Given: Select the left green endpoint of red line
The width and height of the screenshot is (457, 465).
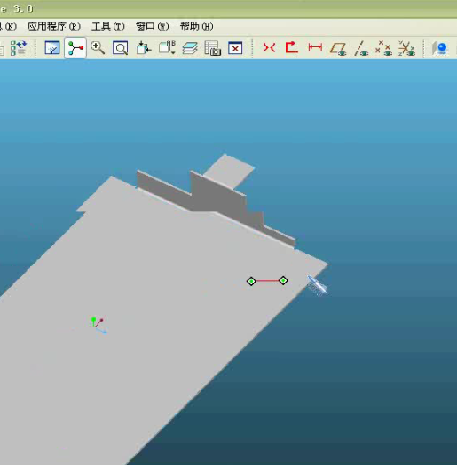Looking at the screenshot, I should pos(251,281).
